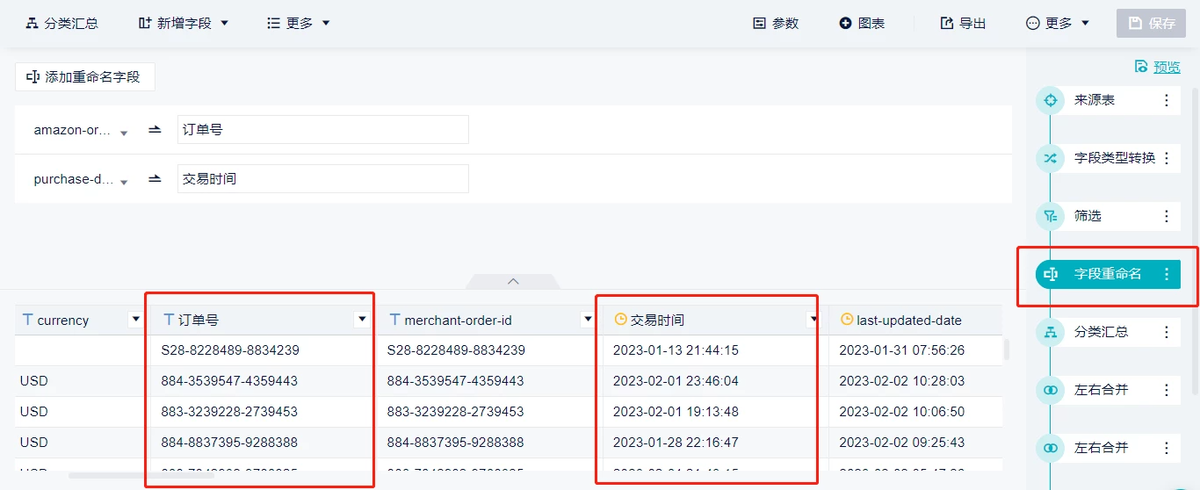
Task: Click the 导出 export button
Action: click(x=963, y=23)
